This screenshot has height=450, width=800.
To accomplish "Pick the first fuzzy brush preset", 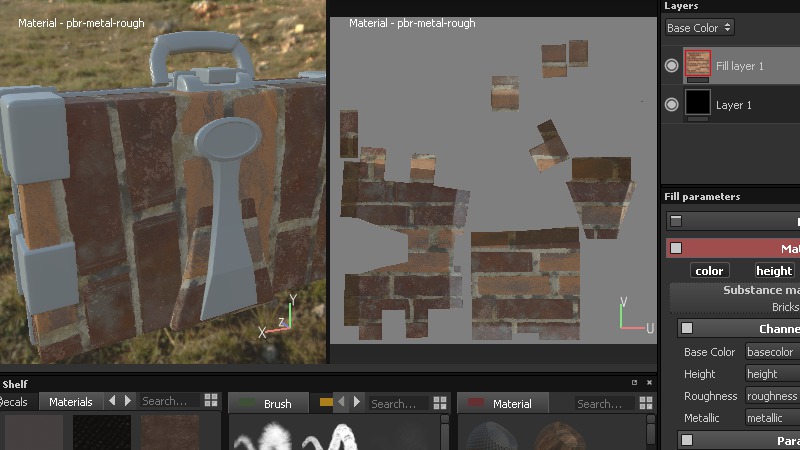I will (264, 437).
